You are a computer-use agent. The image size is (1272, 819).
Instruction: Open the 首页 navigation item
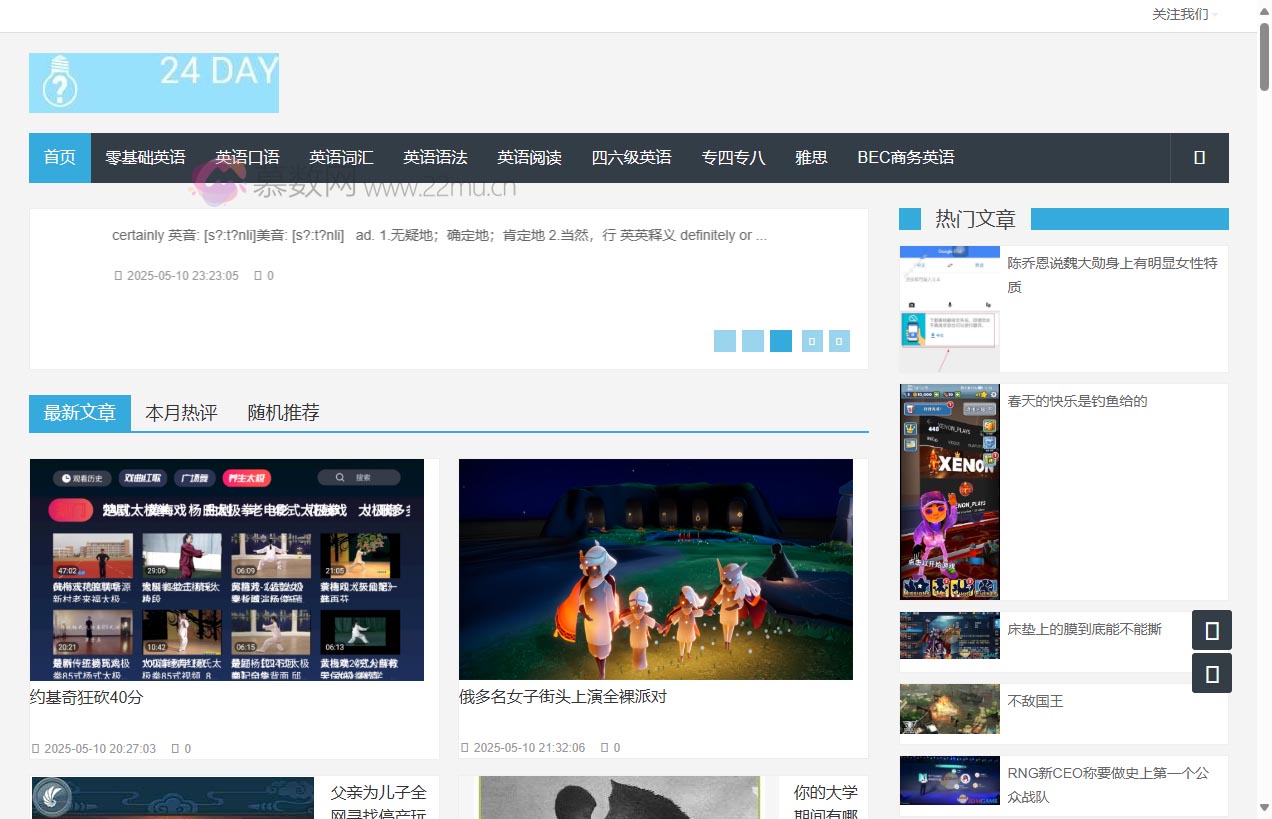pyautogui.click(x=59, y=158)
